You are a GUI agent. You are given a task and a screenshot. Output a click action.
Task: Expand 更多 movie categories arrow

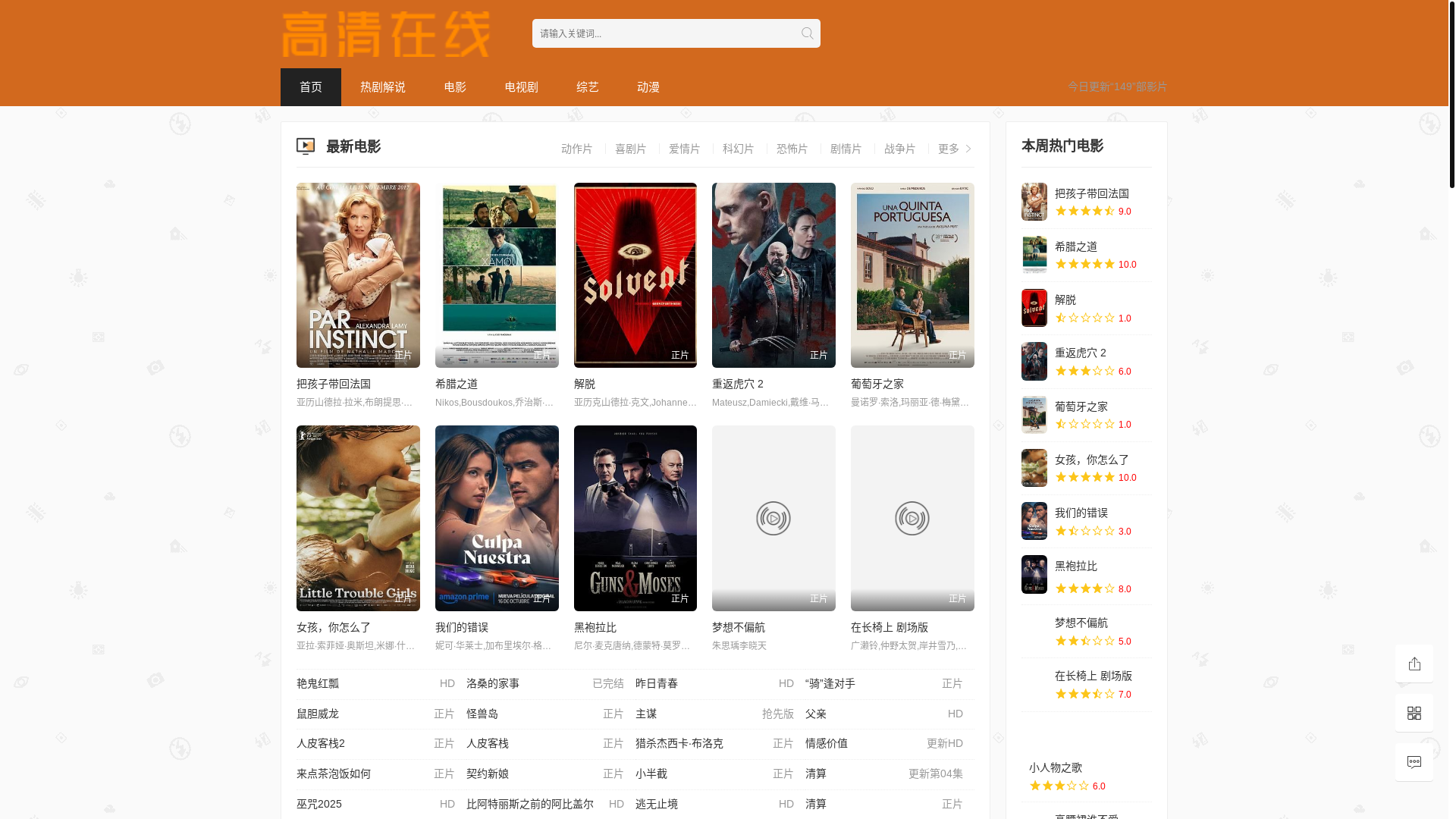(968, 149)
